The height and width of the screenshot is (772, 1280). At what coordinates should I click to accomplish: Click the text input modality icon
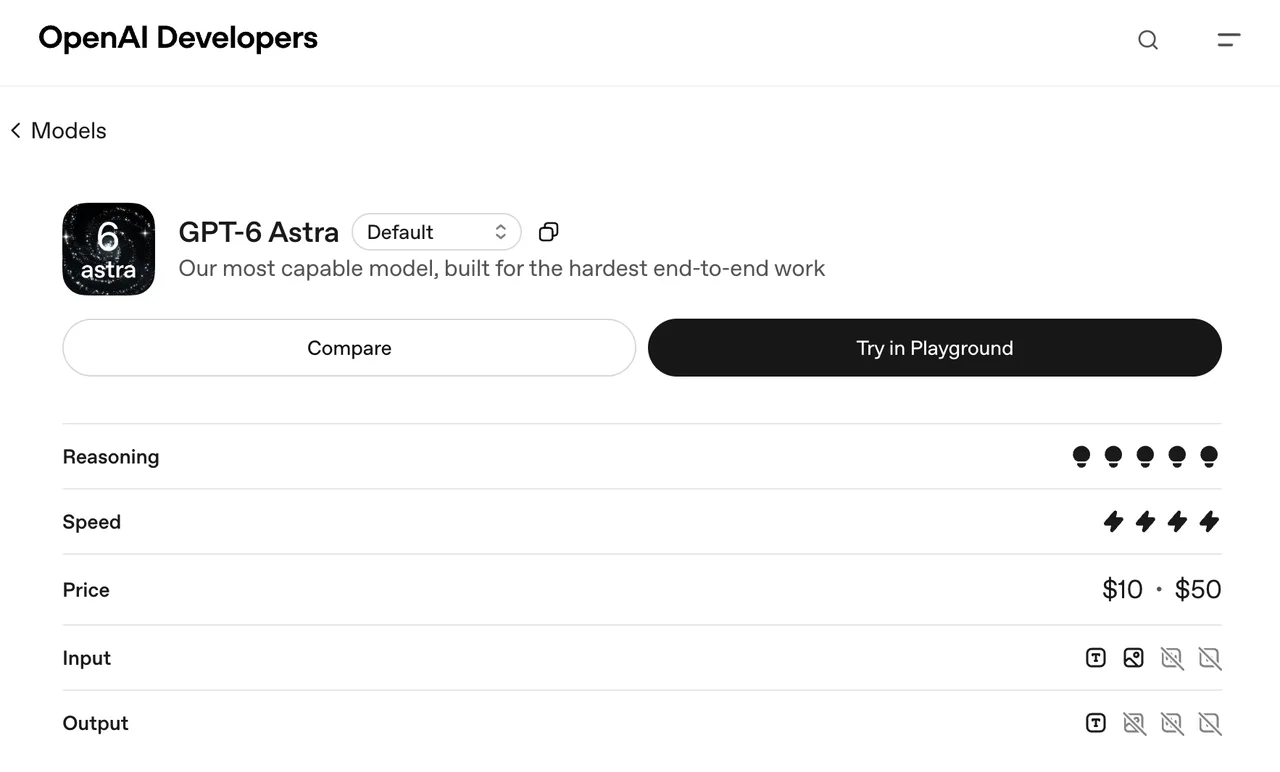pyautogui.click(x=1096, y=658)
